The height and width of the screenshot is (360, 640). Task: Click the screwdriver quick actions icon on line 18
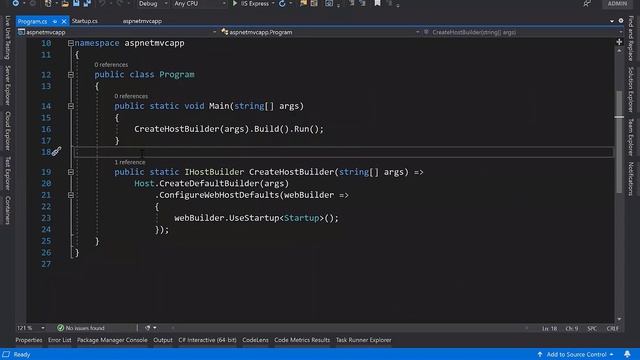click(56, 152)
